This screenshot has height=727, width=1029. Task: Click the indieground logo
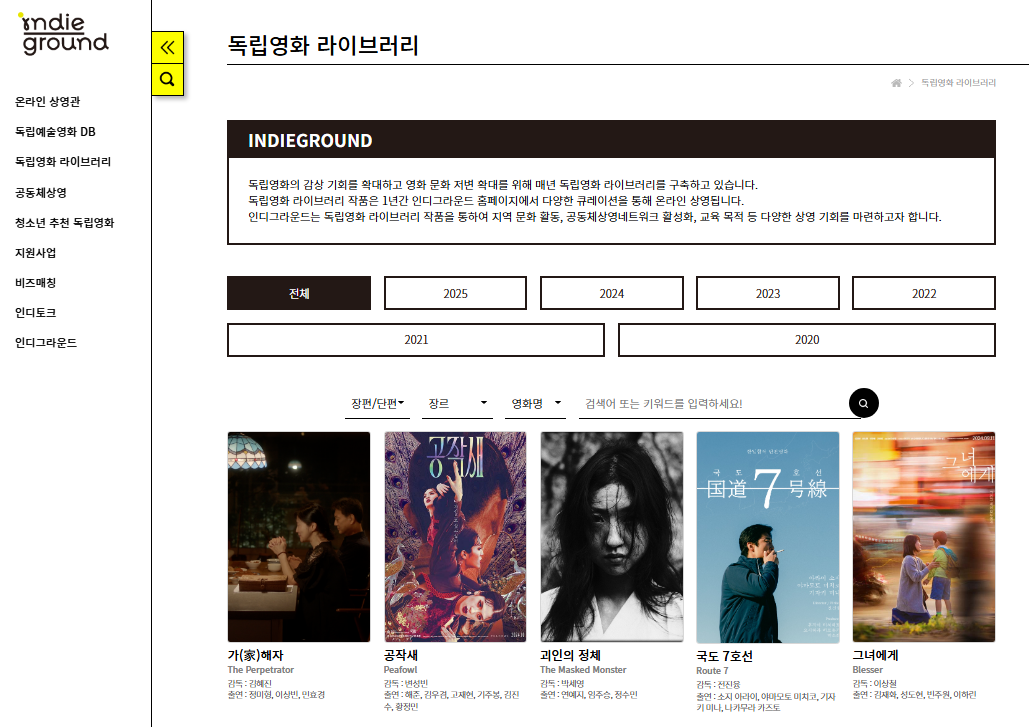[64, 34]
